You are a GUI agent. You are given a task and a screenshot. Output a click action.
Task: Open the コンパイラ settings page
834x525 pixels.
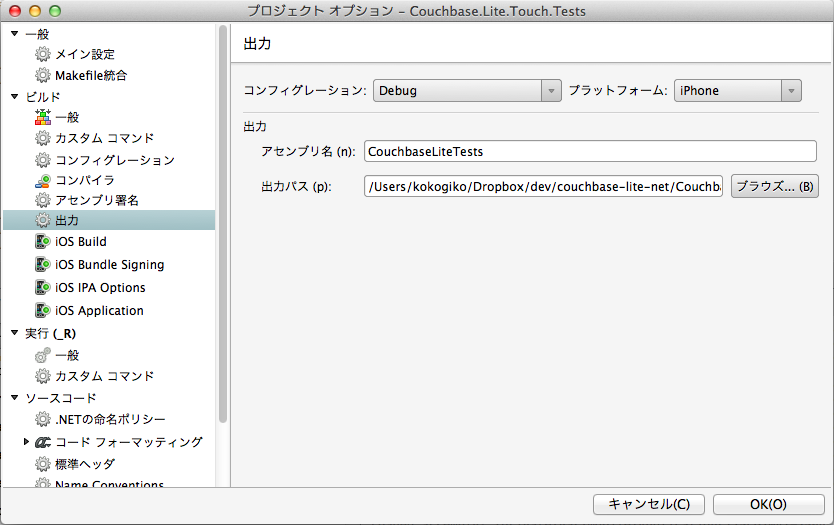85,180
